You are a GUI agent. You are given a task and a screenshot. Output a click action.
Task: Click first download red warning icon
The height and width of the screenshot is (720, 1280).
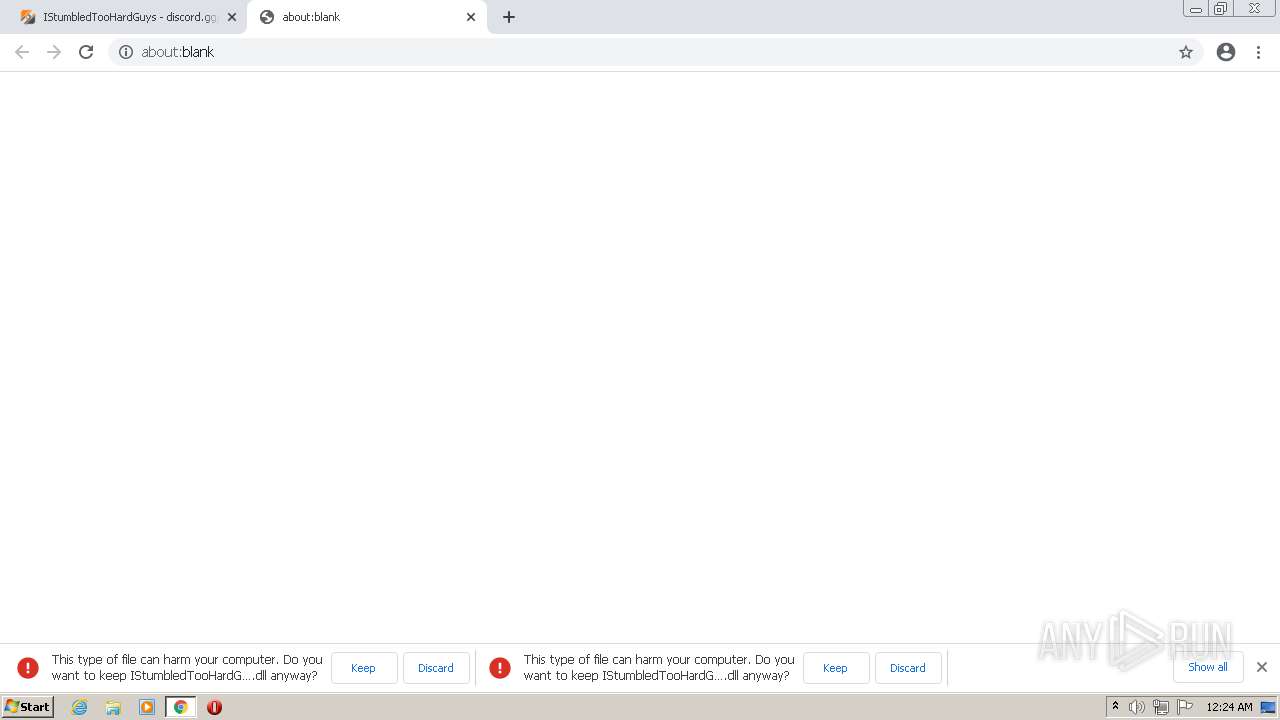pos(28,668)
